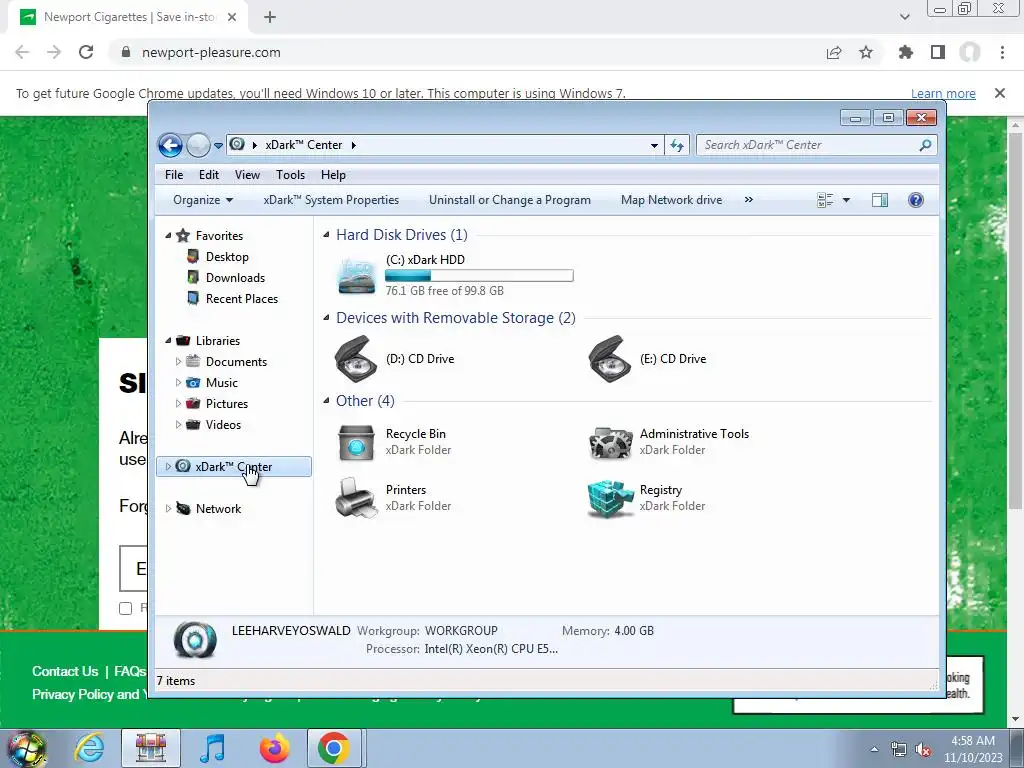Viewport: 1024px width, 768px height.
Task: Open Chrome three-dot menu
Action: [1002, 52]
